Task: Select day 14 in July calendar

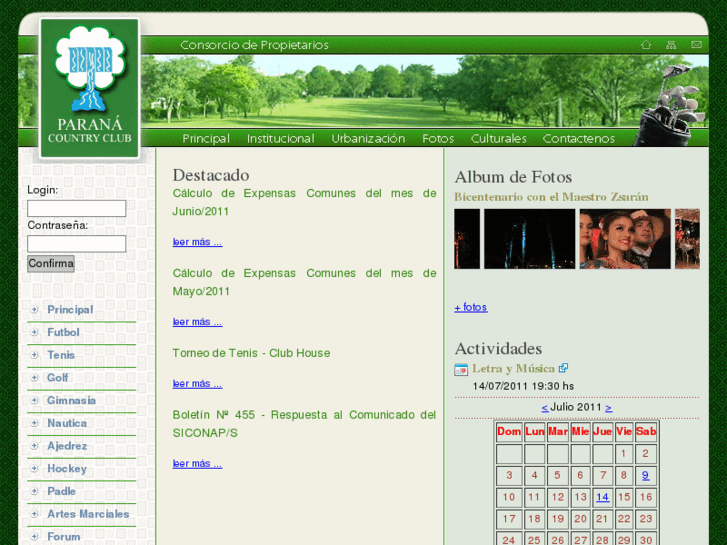Action: (x=602, y=497)
